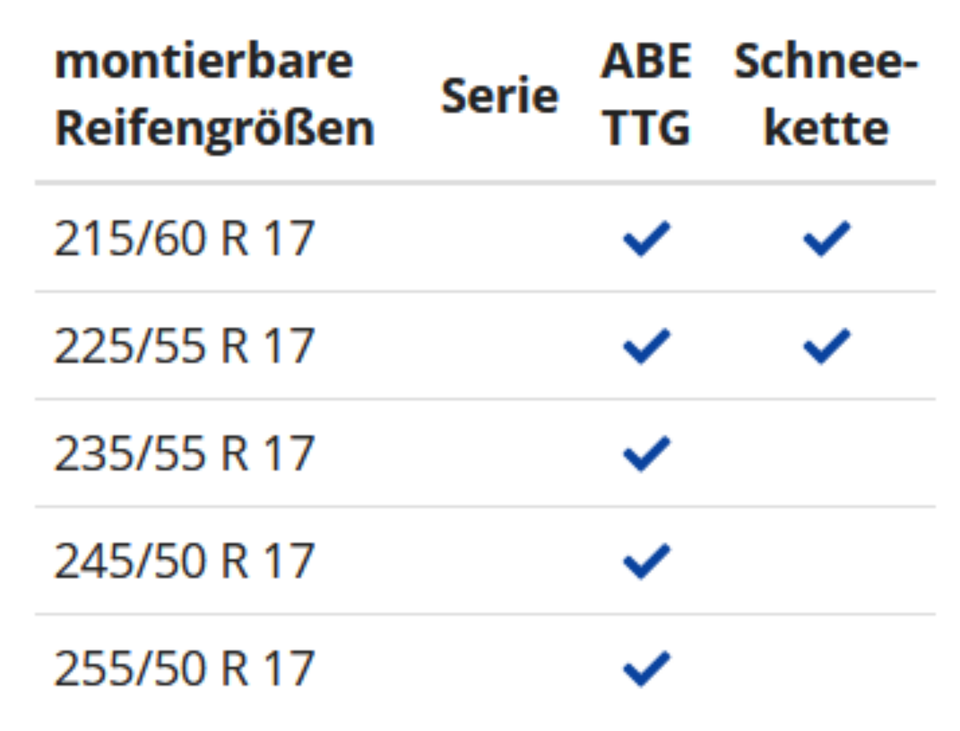Click the ABE TTG checkmark for 225/55 R 17
The image size is (960, 731).
[645, 347]
